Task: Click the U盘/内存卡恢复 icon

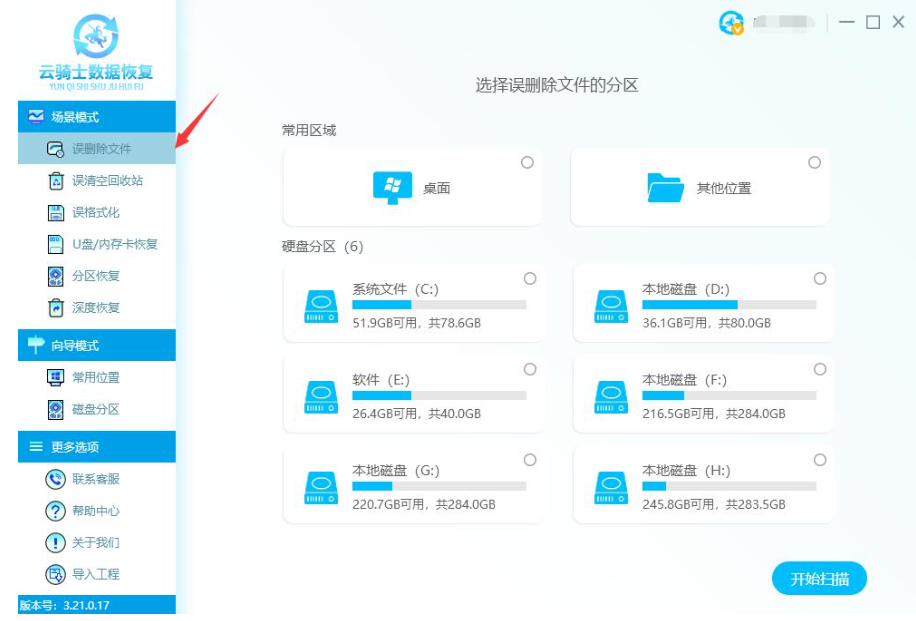Action: point(56,244)
